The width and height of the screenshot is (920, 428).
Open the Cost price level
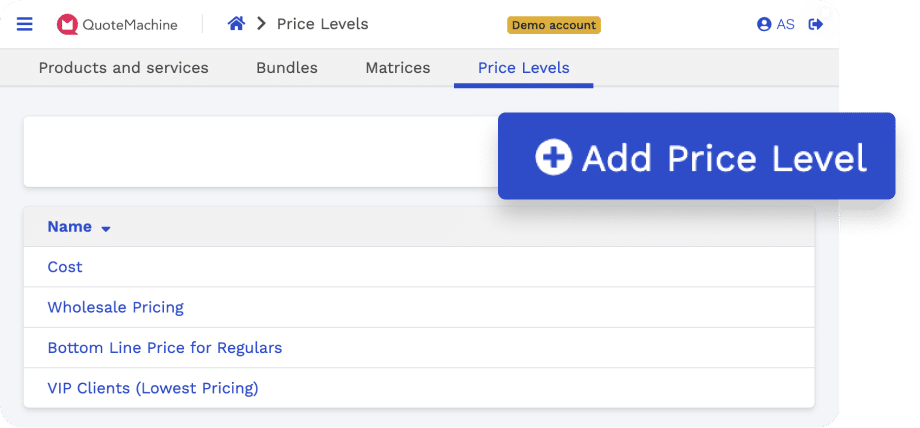65,267
